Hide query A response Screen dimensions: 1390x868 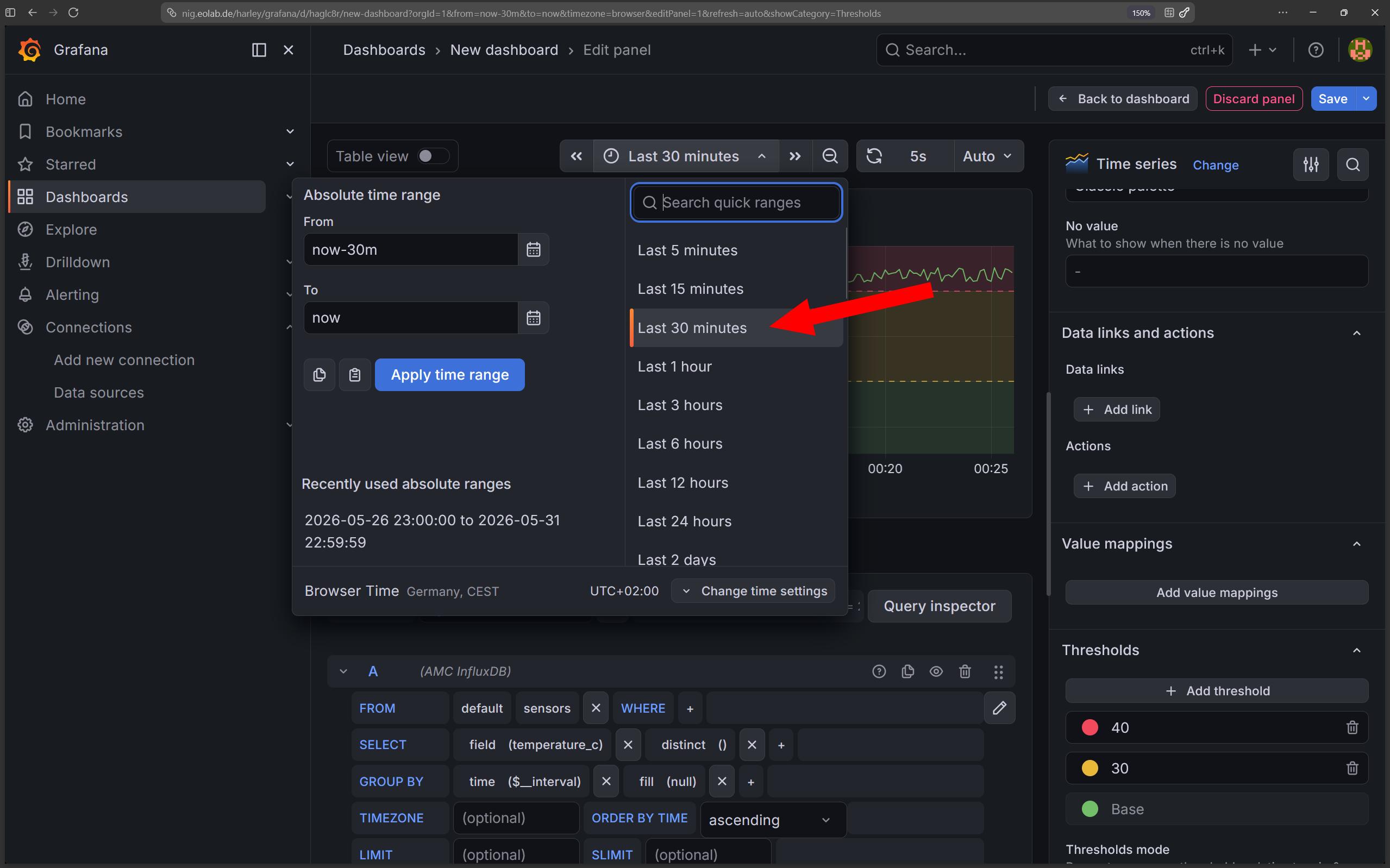[x=936, y=671]
